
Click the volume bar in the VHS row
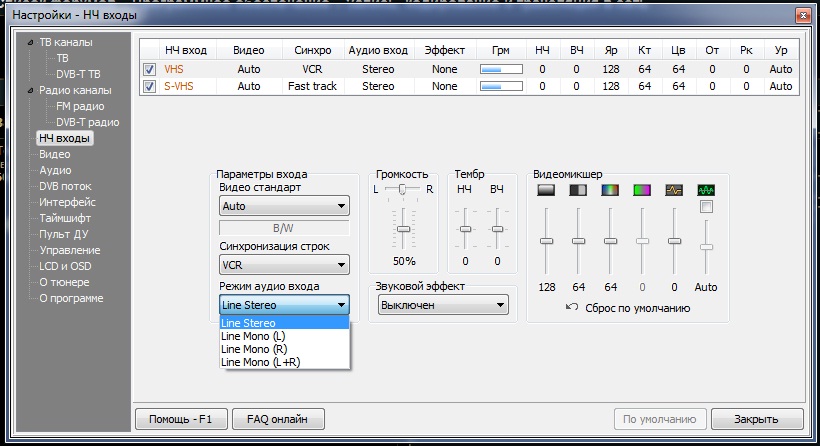click(x=501, y=70)
